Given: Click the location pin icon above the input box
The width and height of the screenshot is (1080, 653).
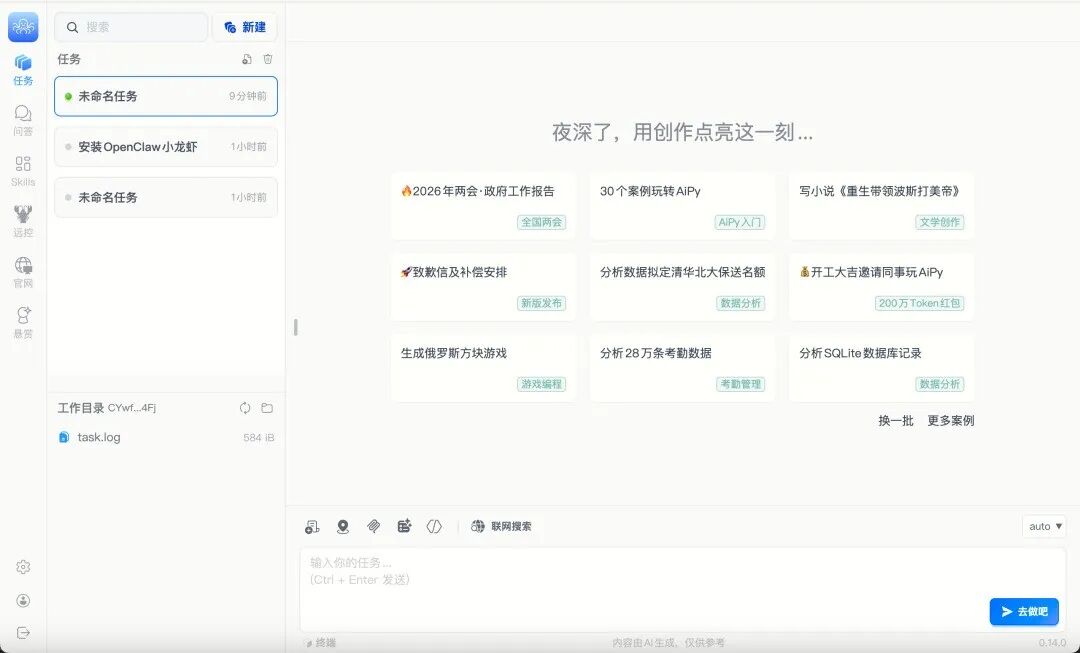Looking at the screenshot, I should (x=343, y=525).
